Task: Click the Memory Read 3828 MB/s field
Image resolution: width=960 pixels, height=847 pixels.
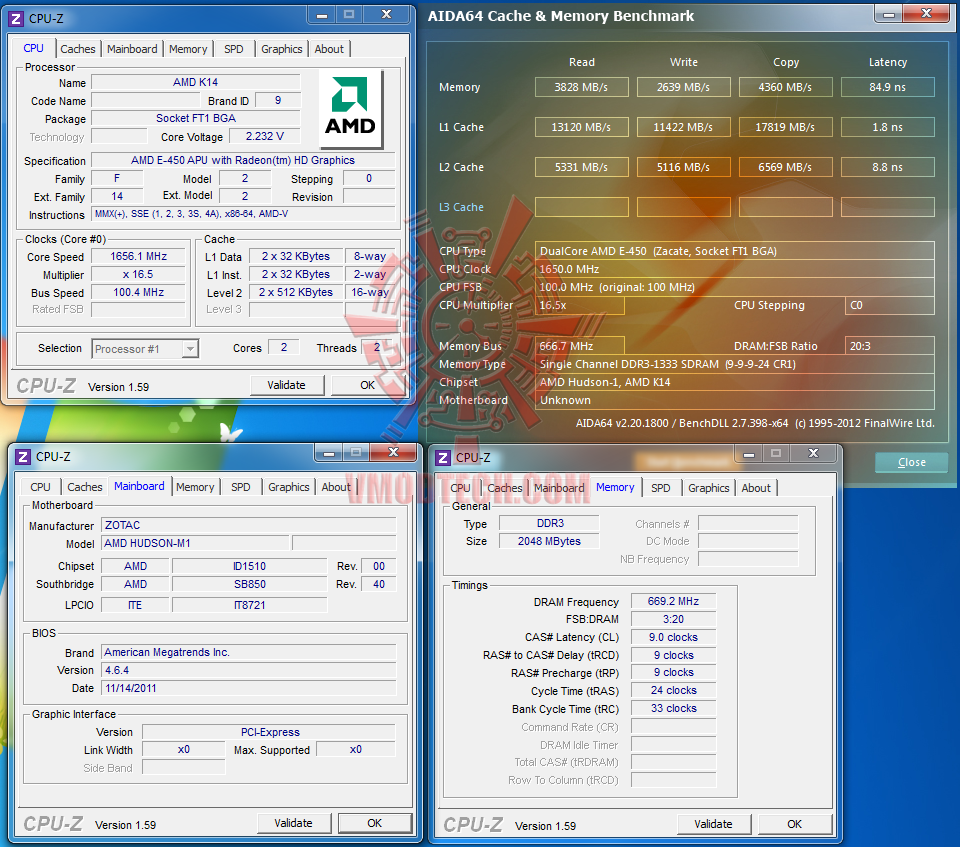Action: pyautogui.click(x=582, y=88)
